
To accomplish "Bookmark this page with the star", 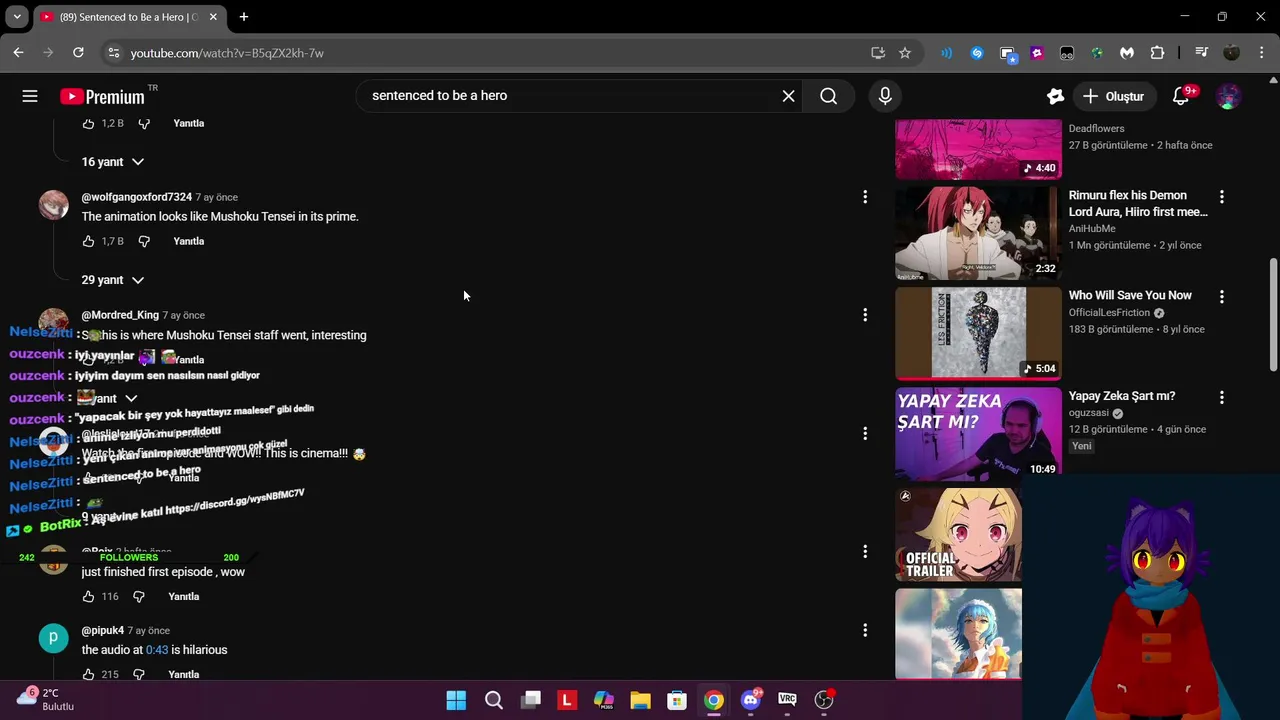I will point(905,53).
